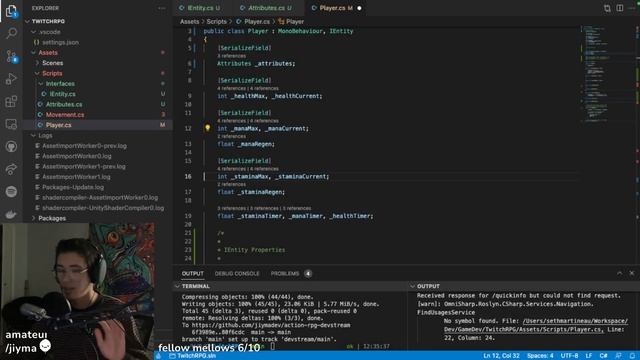Click the open changes icon in editor toolbar

click(x=607, y=8)
